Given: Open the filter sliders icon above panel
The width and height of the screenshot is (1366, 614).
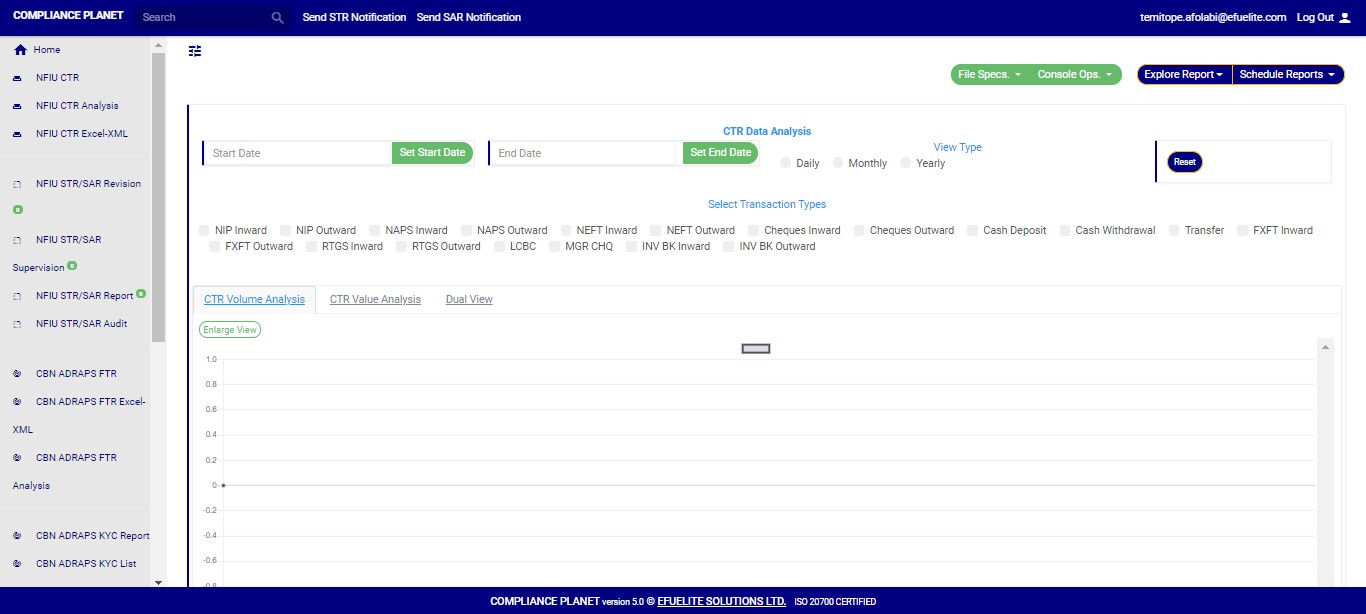Looking at the screenshot, I should (195, 52).
